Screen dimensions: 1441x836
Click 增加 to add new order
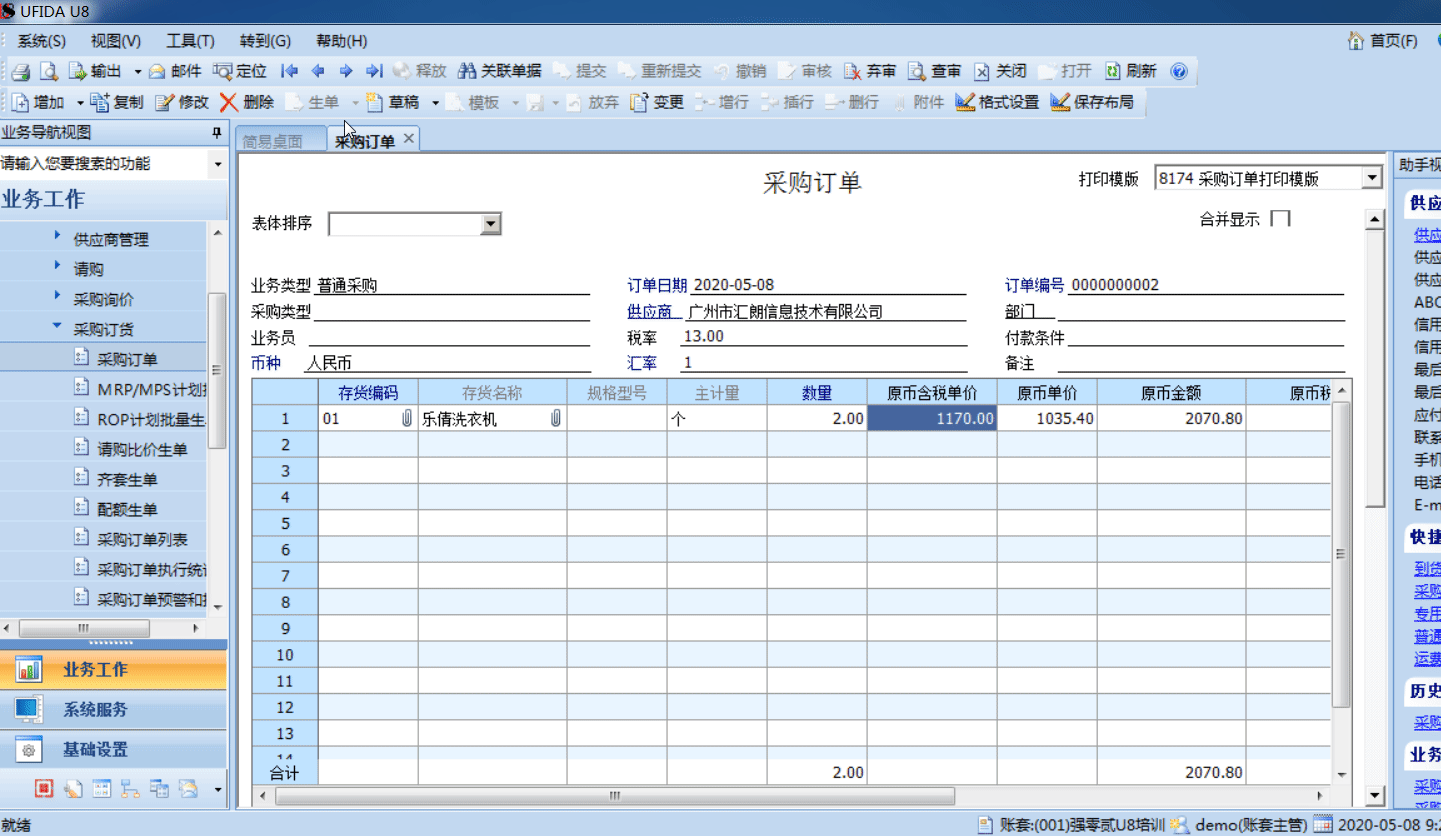pyautogui.click(x=38, y=102)
